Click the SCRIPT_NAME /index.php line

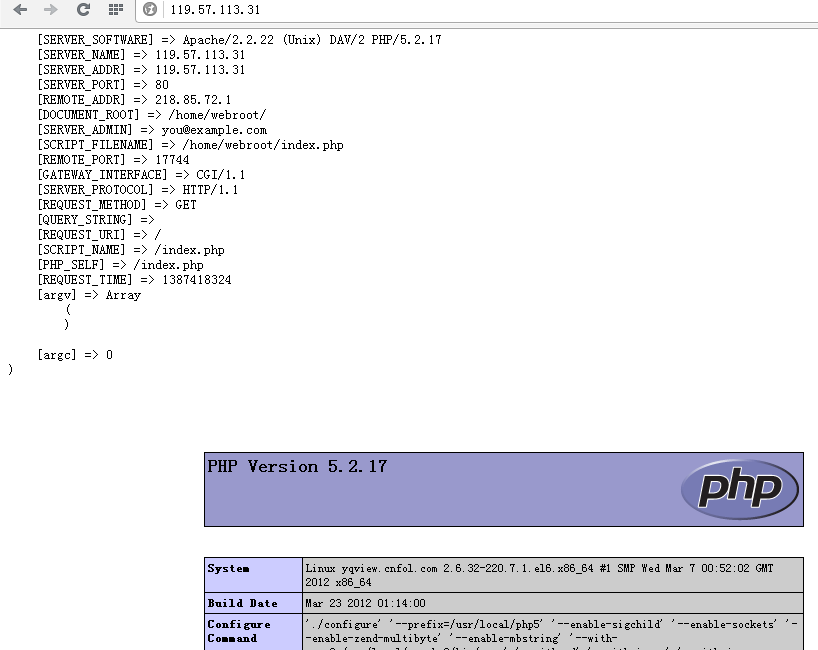(131, 250)
